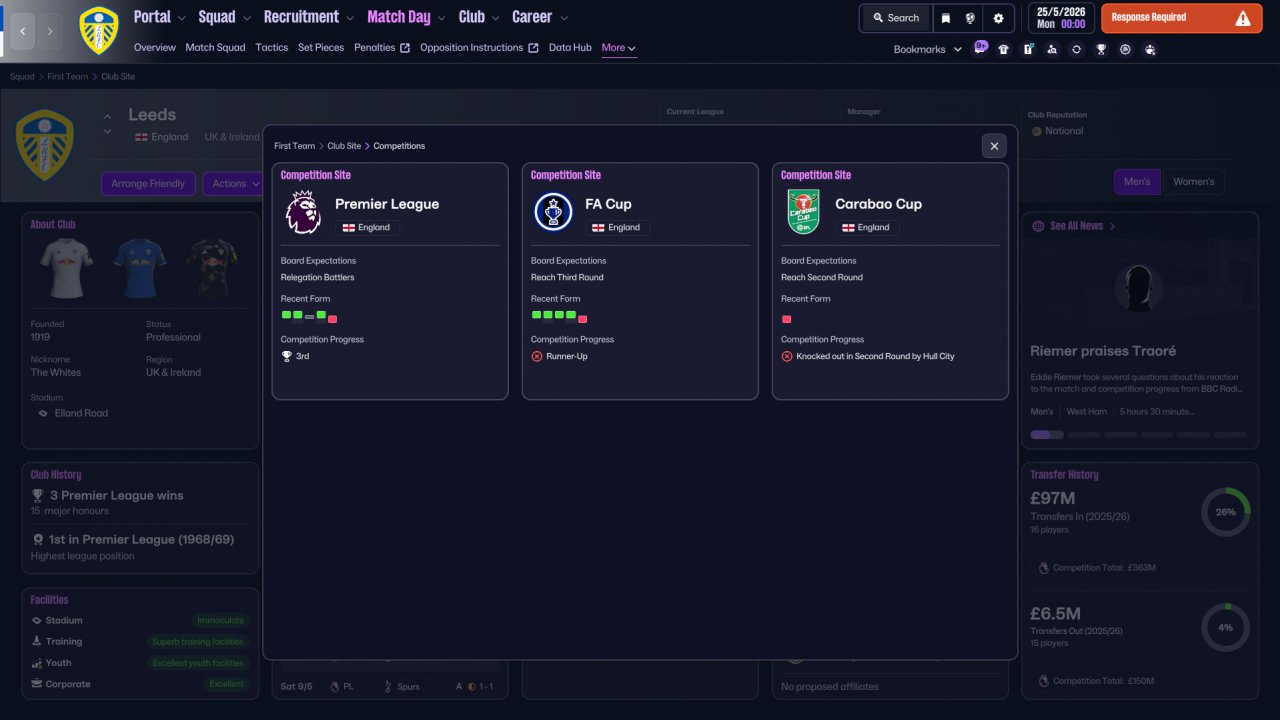
Task: Click Arrange Friendly button
Action: coord(148,184)
